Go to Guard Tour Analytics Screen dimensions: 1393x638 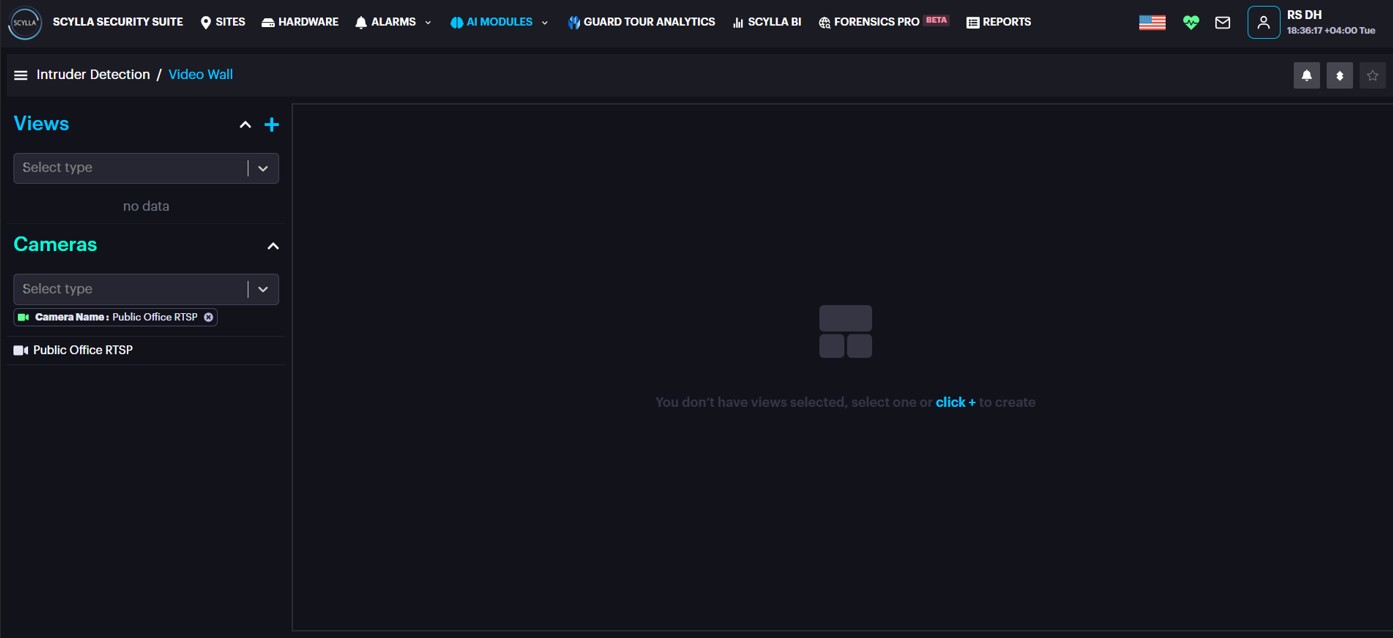641,22
